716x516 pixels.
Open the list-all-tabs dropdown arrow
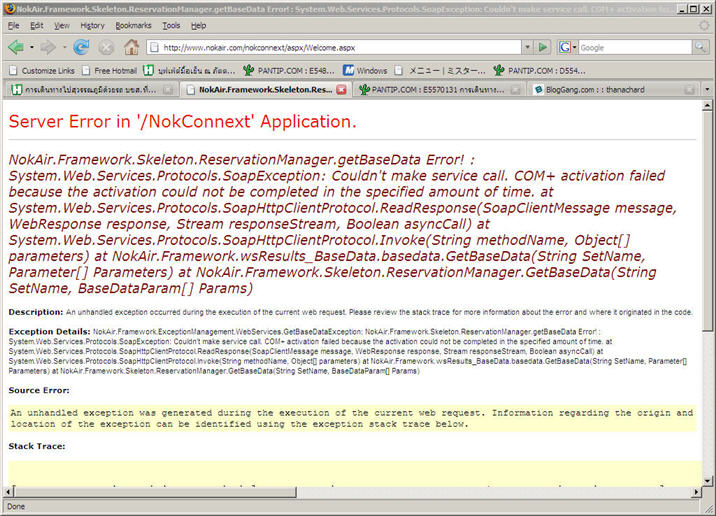(x=707, y=90)
